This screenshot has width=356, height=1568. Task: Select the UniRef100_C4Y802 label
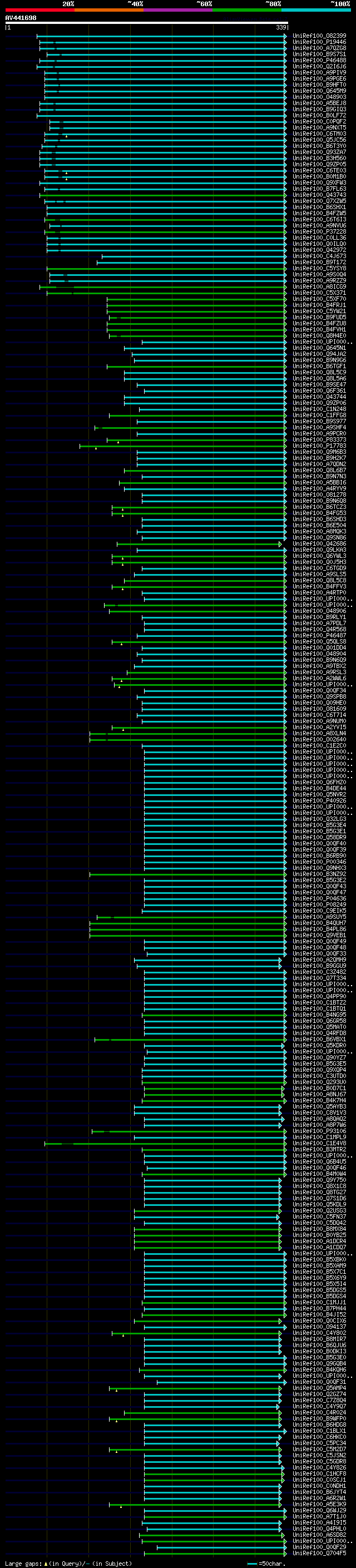[319, 1333]
